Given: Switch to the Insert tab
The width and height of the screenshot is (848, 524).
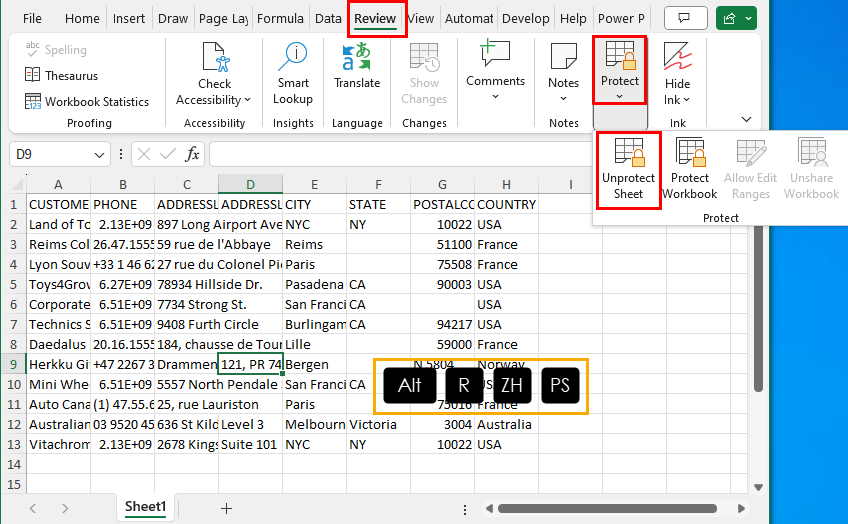Looking at the screenshot, I should (x=129, y=18).
